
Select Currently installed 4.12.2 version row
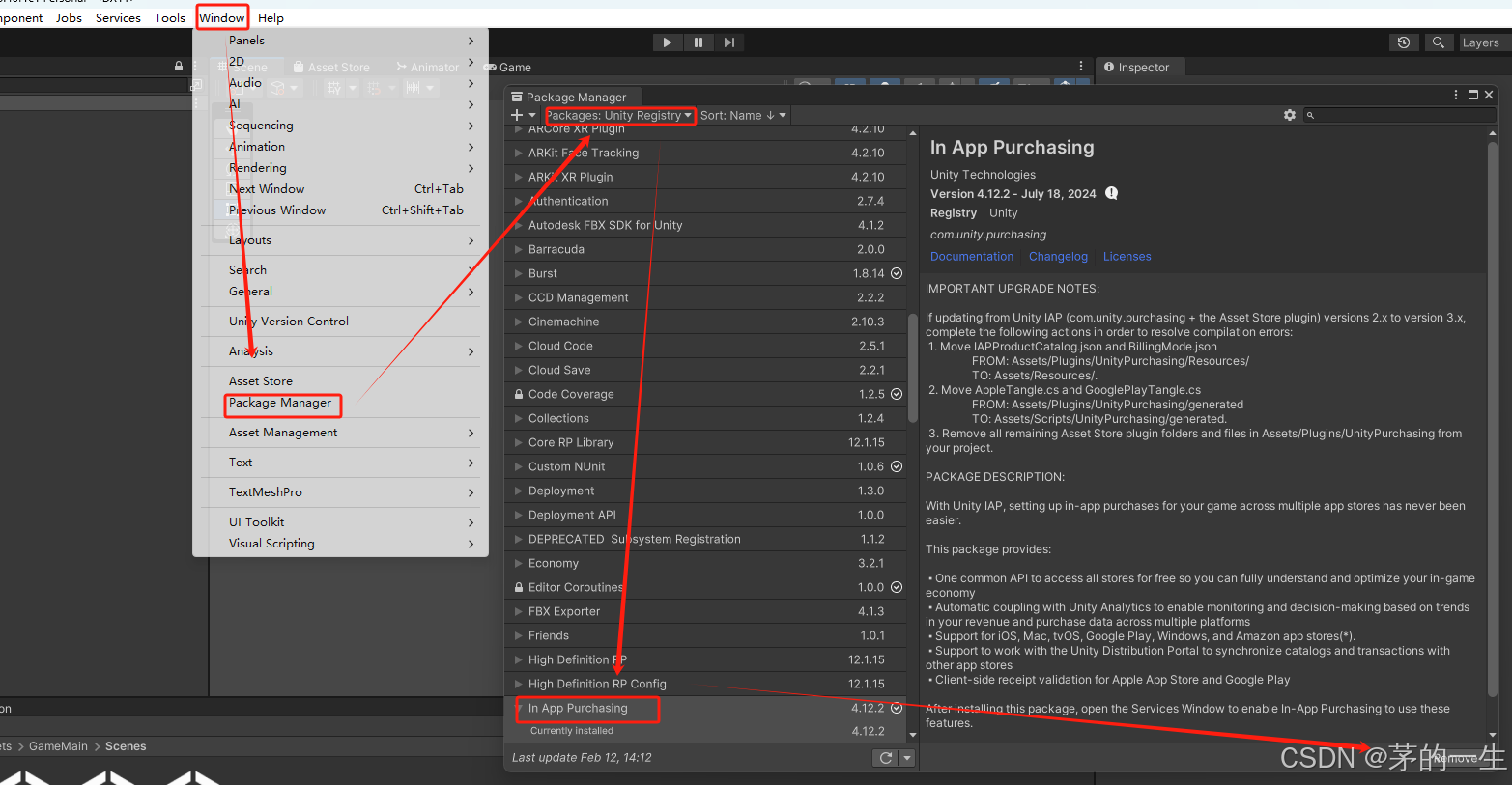pos(705,731)
